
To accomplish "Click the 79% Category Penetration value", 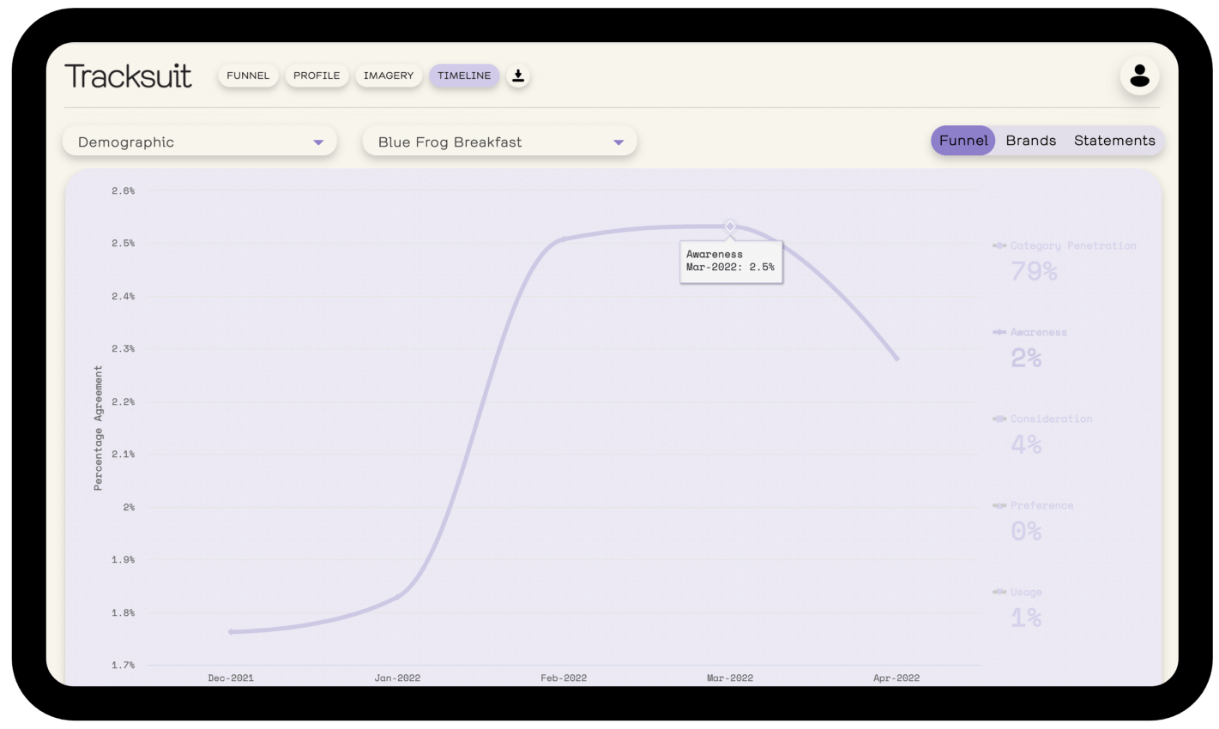I will pyautogui.click(x=1034, y=271).
